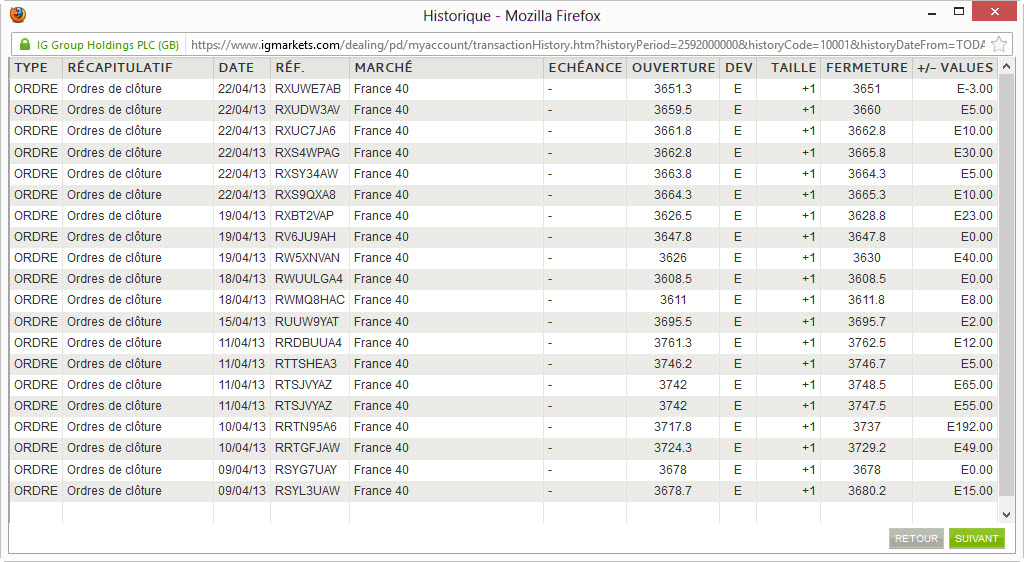This screenshot has height=562, width=1024.
Task: Click the E192.00 value cell
Action: [x=970, y=427]
